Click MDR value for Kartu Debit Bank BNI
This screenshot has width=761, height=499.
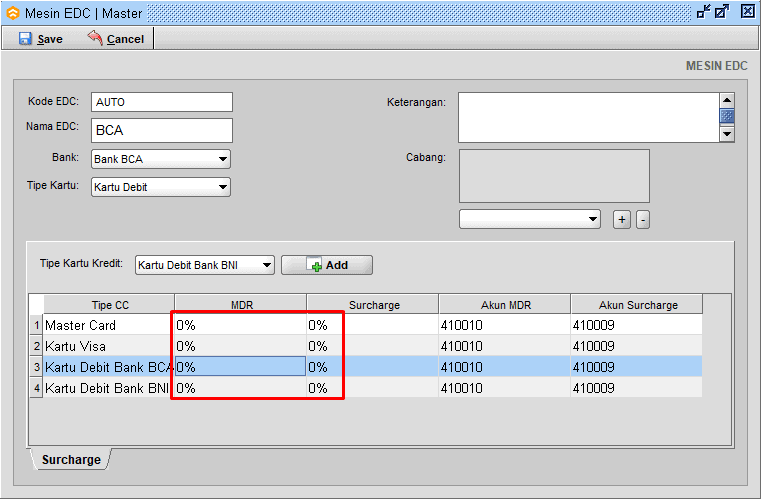(x=241, y=388)
